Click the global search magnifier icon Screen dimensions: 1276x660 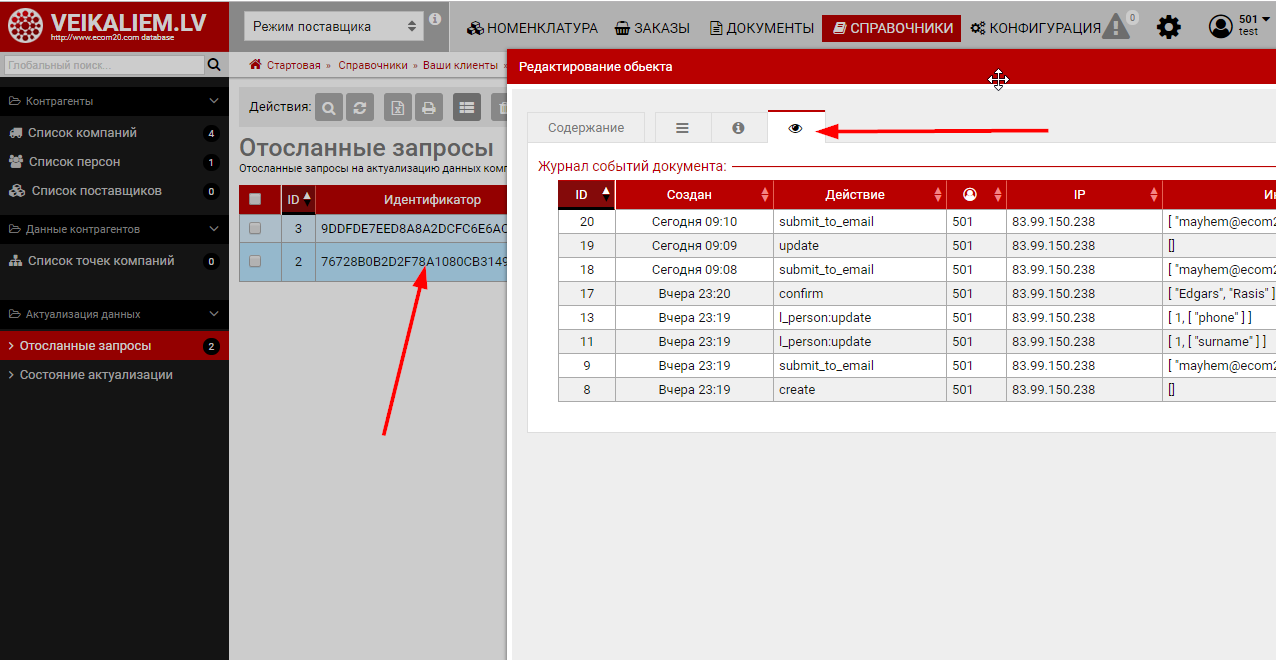click(213, 65)
